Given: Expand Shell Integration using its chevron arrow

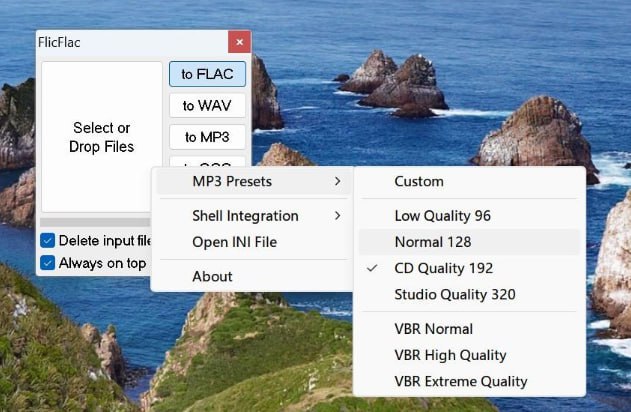Looking at the screenshot, I should click(338, 216).
